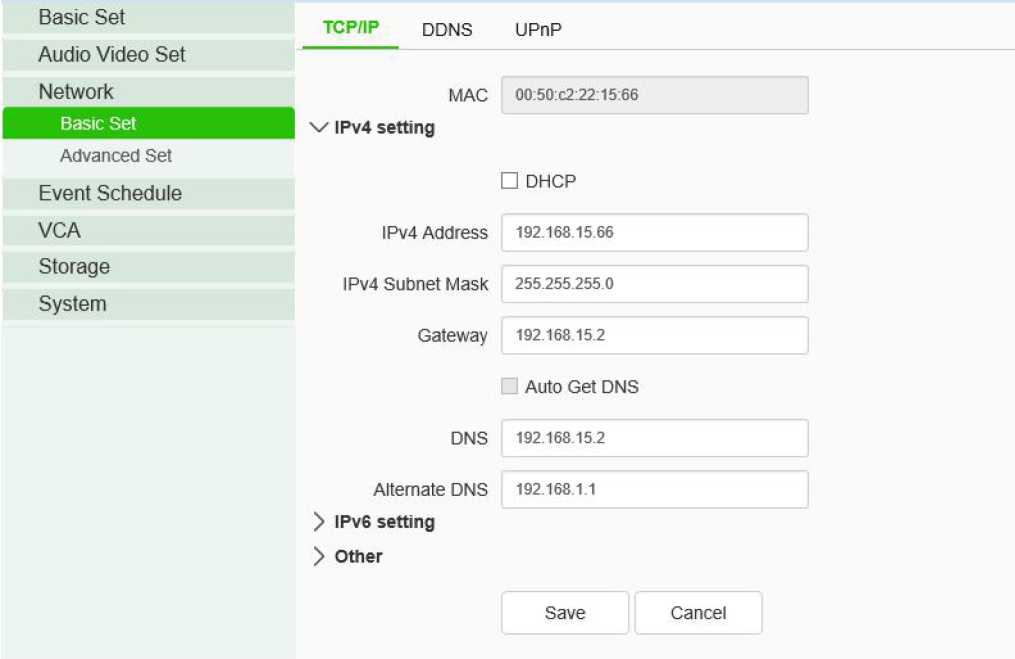Open the Storage settings menu
The height and width of the screenshot is (659, 1015).
74,267
